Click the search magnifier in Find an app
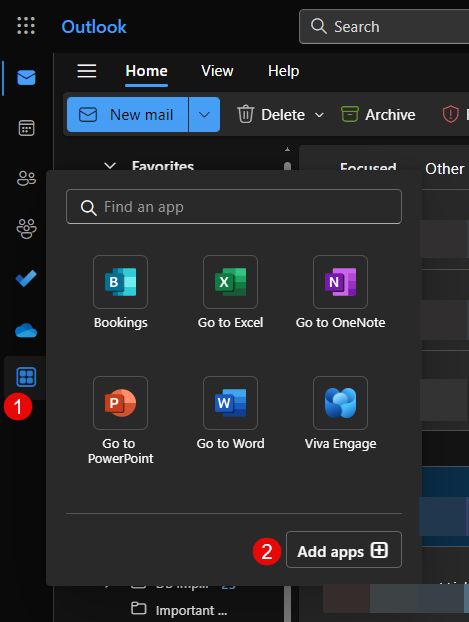The height and width of the screenshot is (622, 469). [x=88, y=207]
